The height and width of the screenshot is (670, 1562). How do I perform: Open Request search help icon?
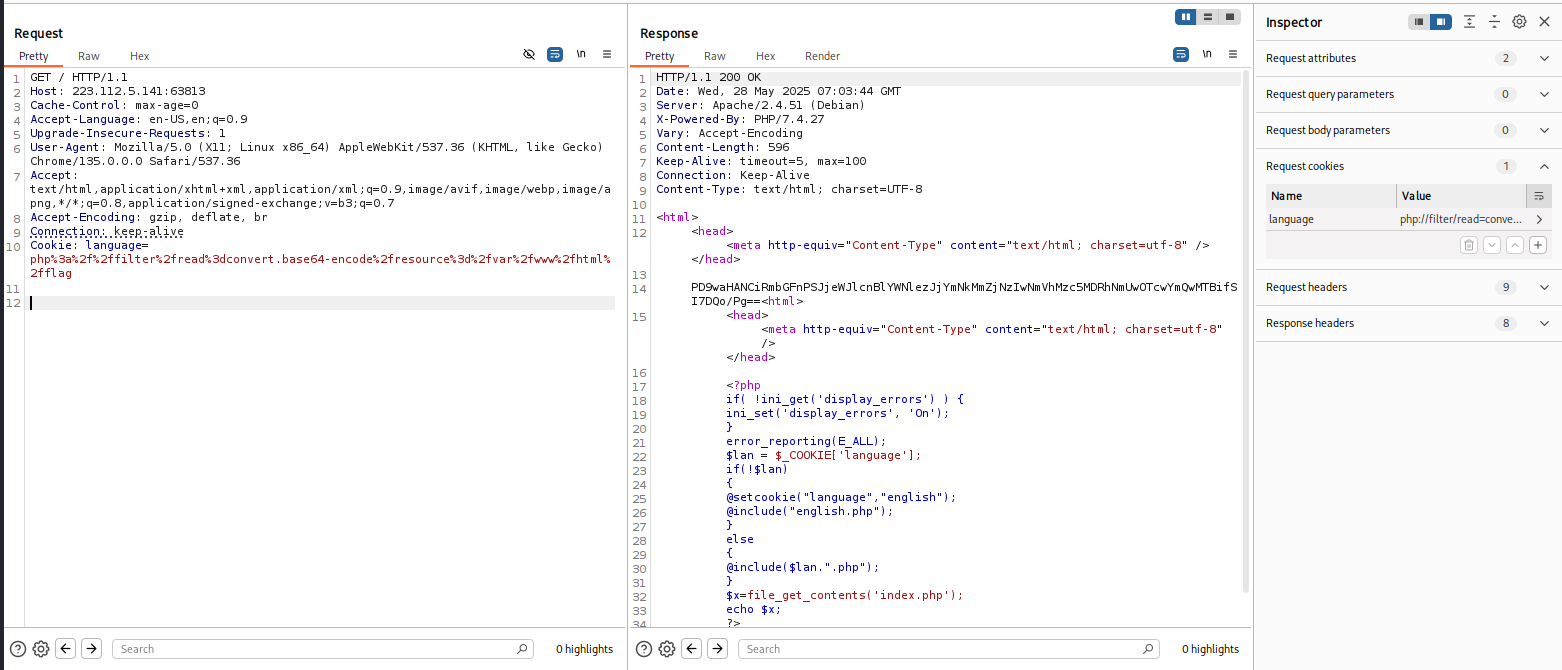(x=18, y=648)
